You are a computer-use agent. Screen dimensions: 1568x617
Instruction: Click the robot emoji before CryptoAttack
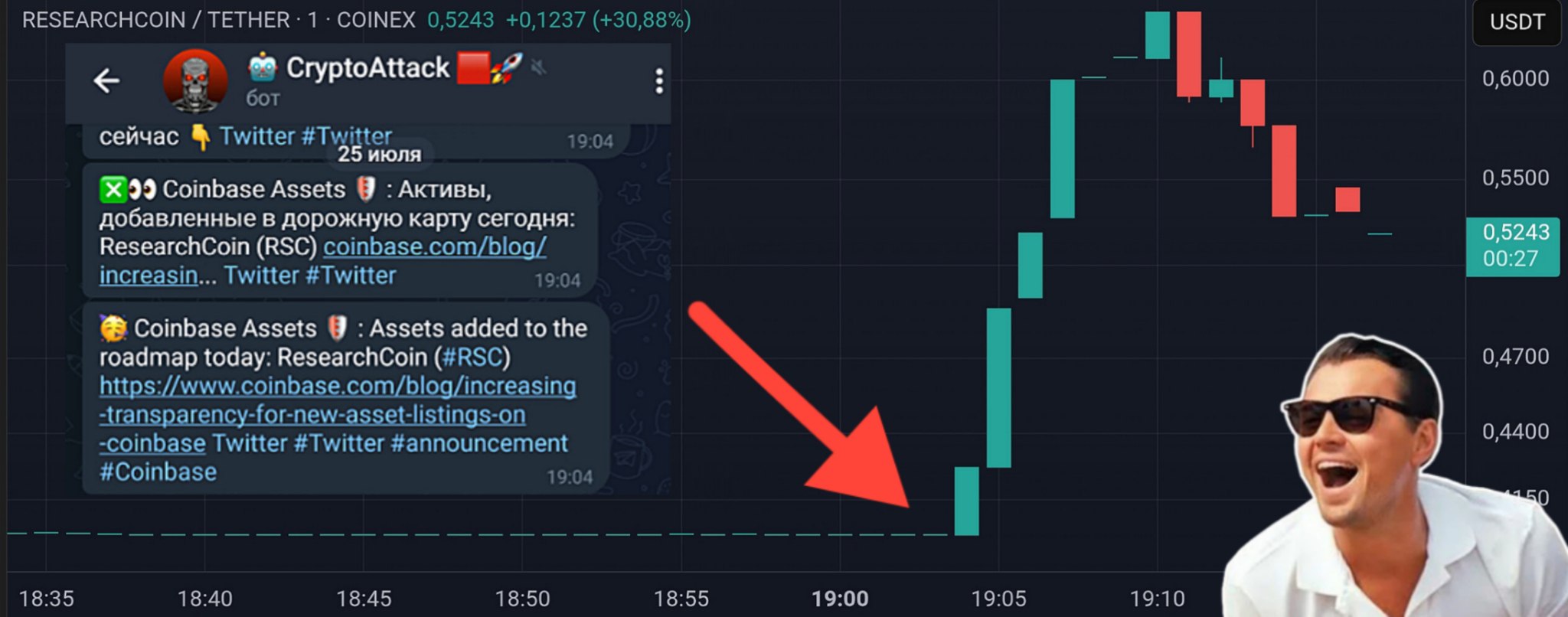coord(262,67)
